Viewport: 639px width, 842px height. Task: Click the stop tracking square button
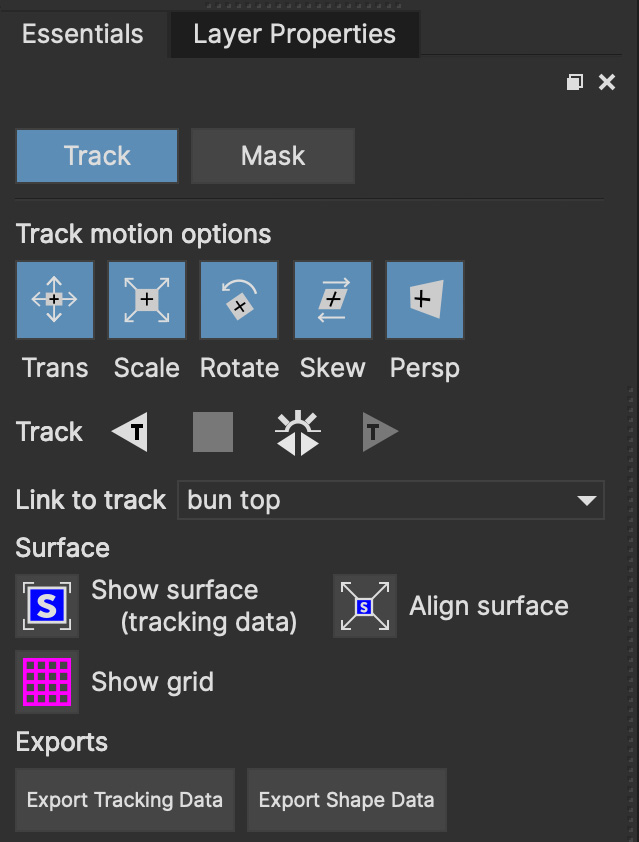[213, 433]
